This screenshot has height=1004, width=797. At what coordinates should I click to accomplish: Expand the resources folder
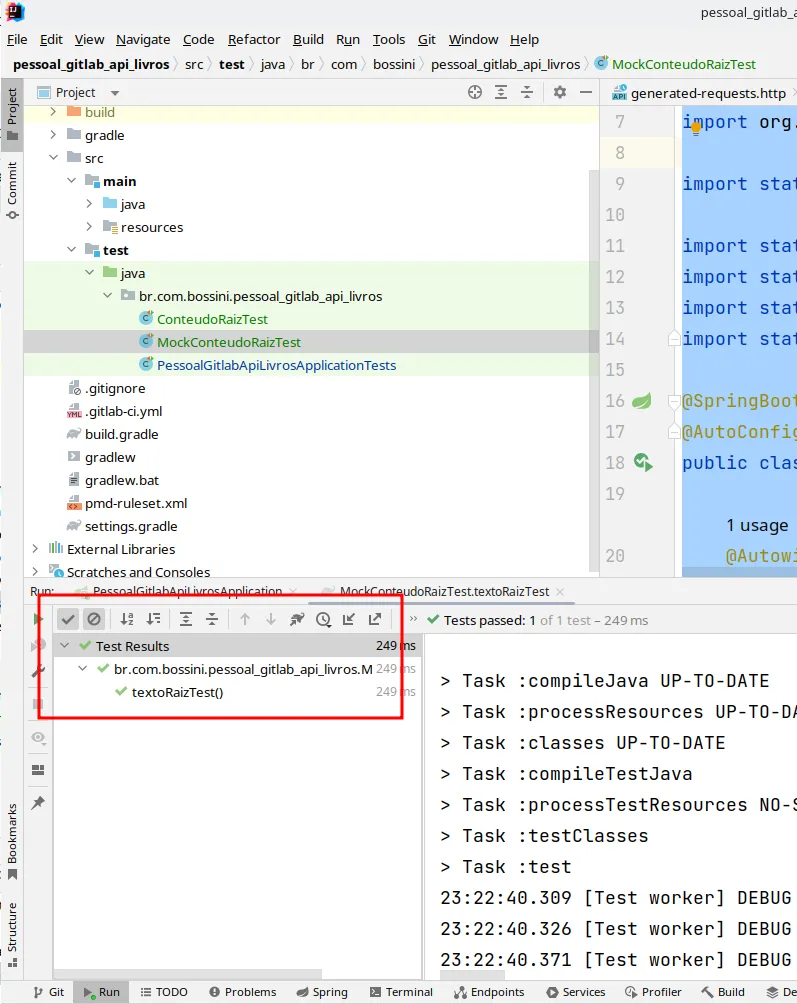[x=89, y=227]
